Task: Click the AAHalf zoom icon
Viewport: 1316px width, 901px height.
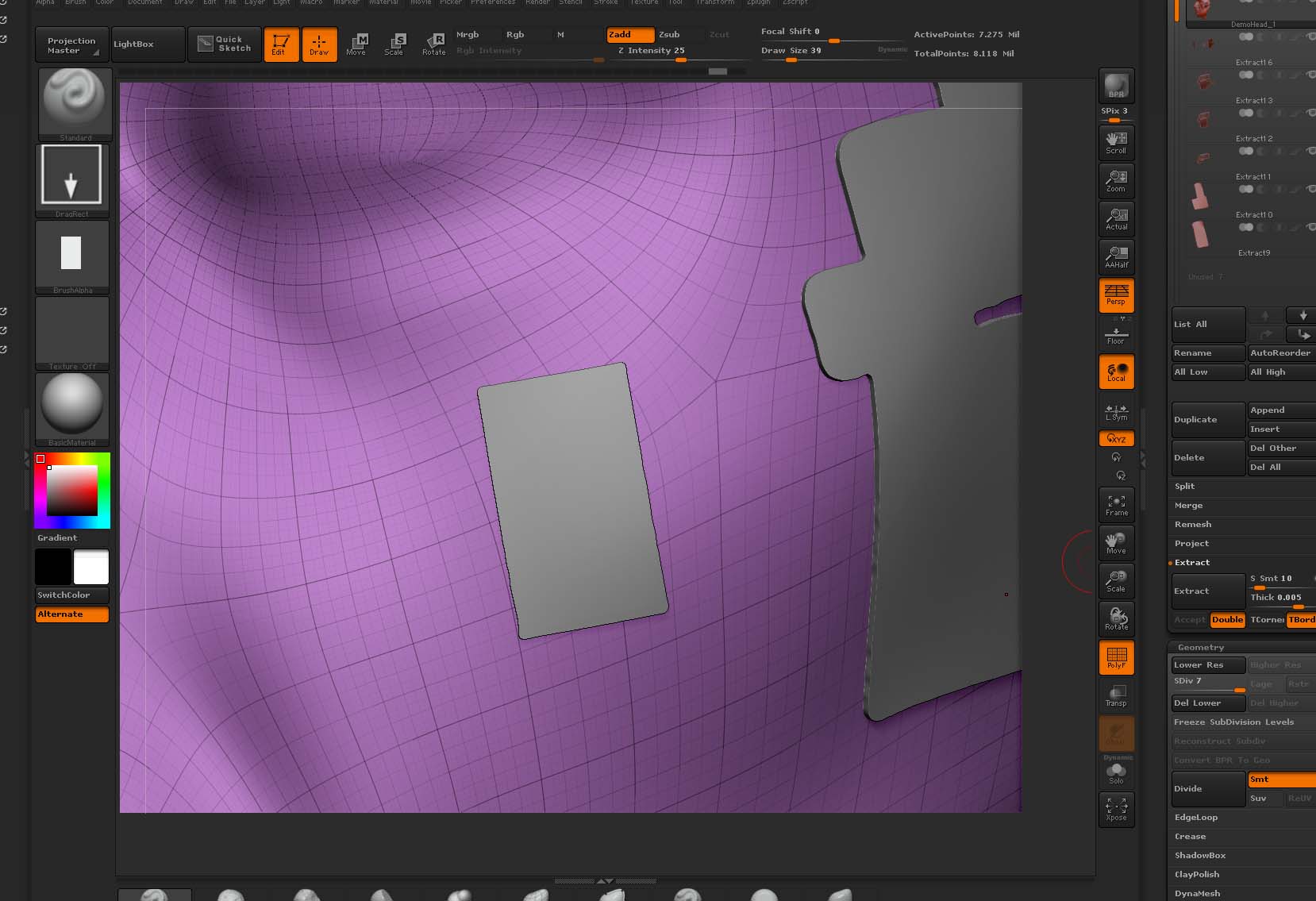Action: point(1116,256)
